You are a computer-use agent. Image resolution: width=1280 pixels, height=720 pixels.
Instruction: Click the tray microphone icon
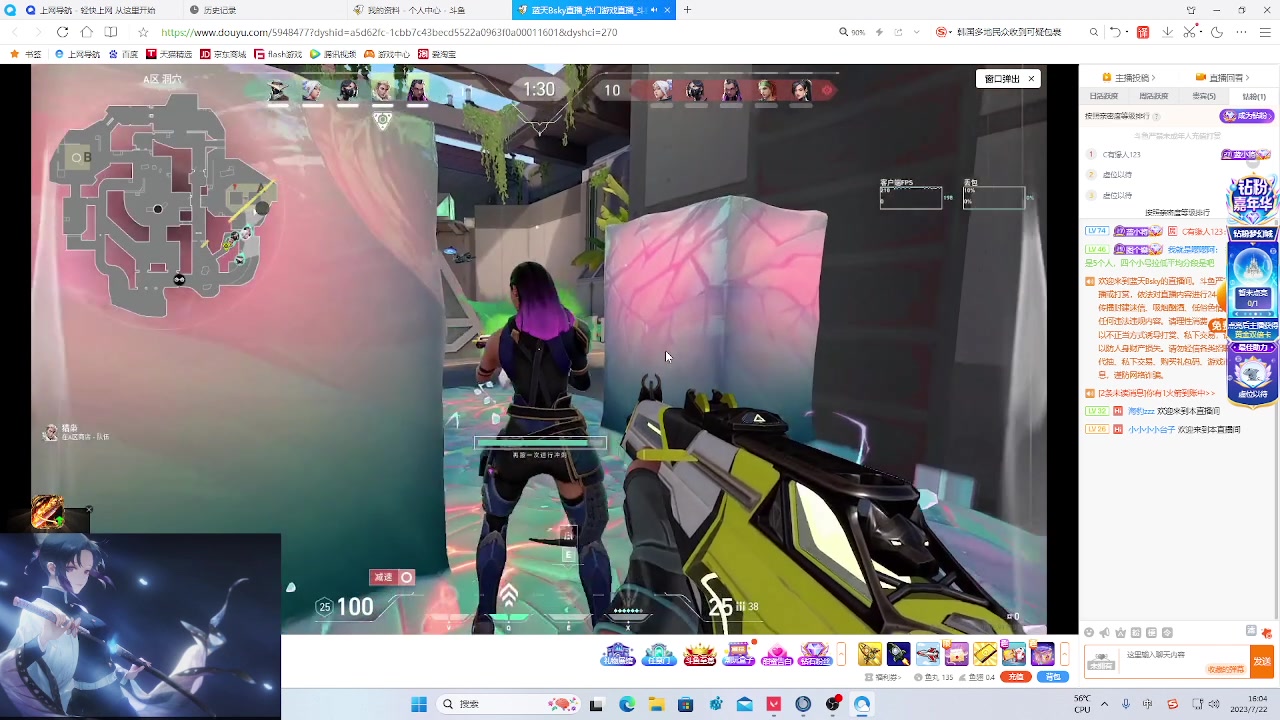(1126, 704)
